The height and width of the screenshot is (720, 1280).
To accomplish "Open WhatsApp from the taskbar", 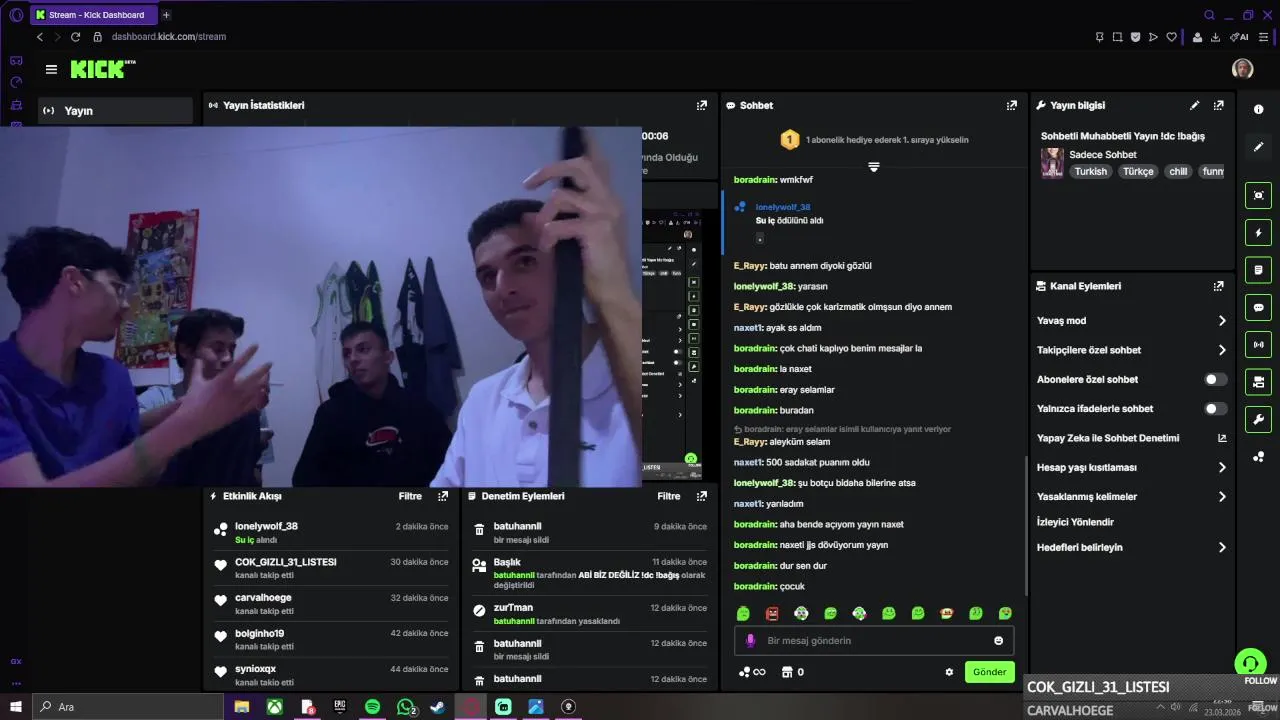I will (x=406, y=707).
